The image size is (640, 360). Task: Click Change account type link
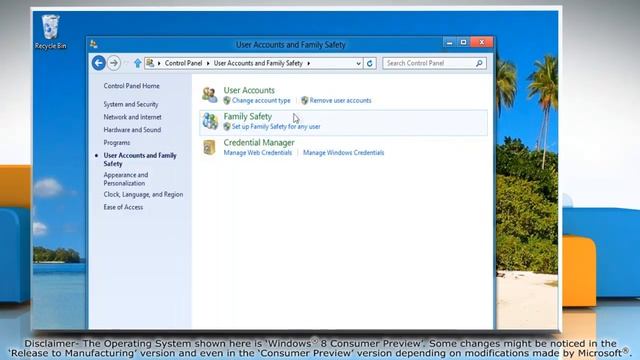261,100
